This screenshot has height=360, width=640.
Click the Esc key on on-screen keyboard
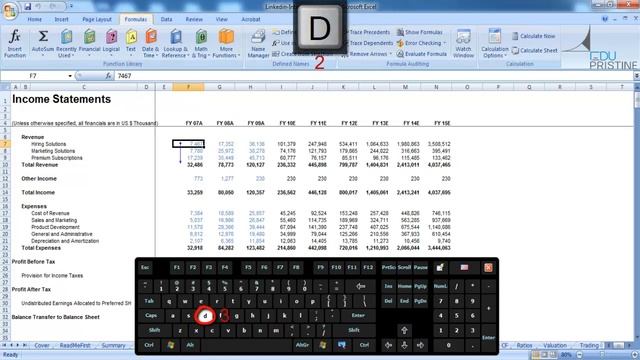click(145, 268)
